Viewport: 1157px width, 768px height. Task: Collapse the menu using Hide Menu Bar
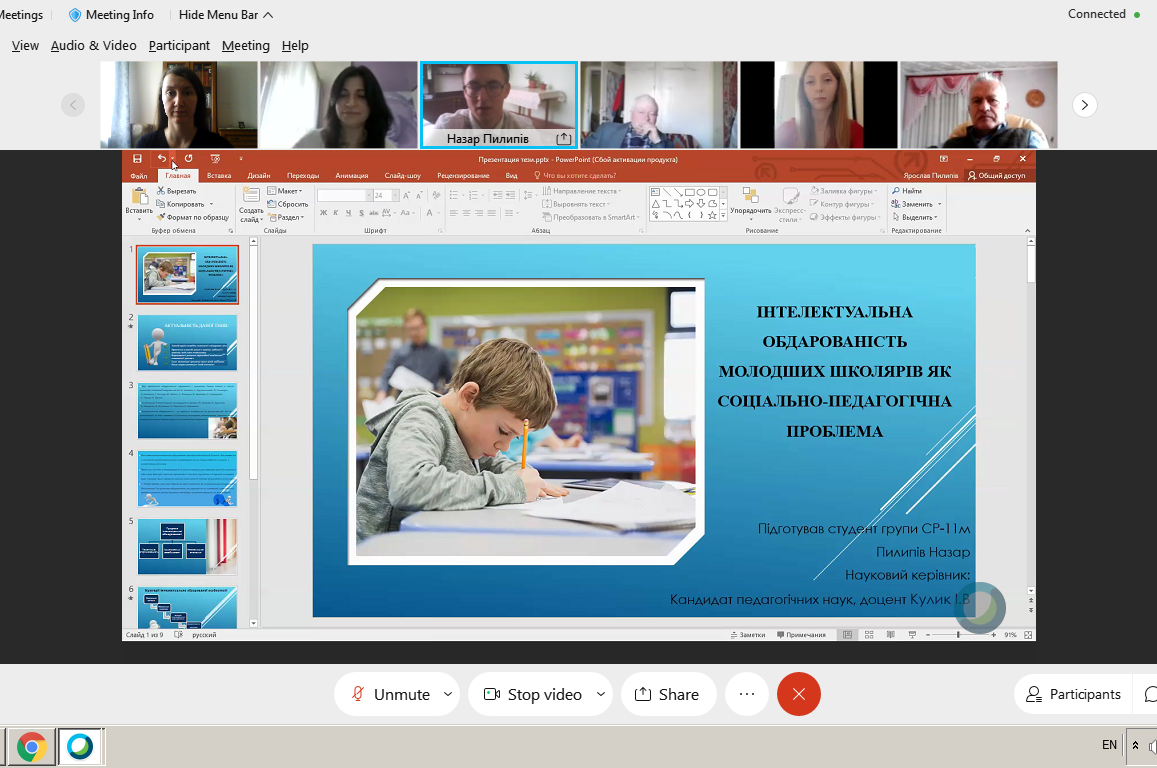226,15
